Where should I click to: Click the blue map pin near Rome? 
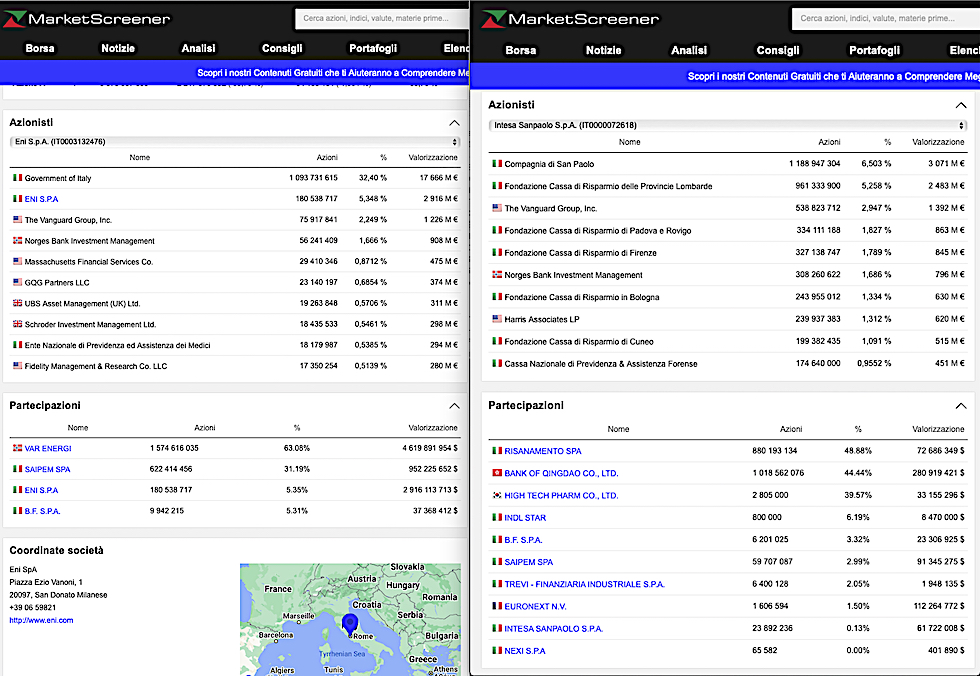coord(350,624)
